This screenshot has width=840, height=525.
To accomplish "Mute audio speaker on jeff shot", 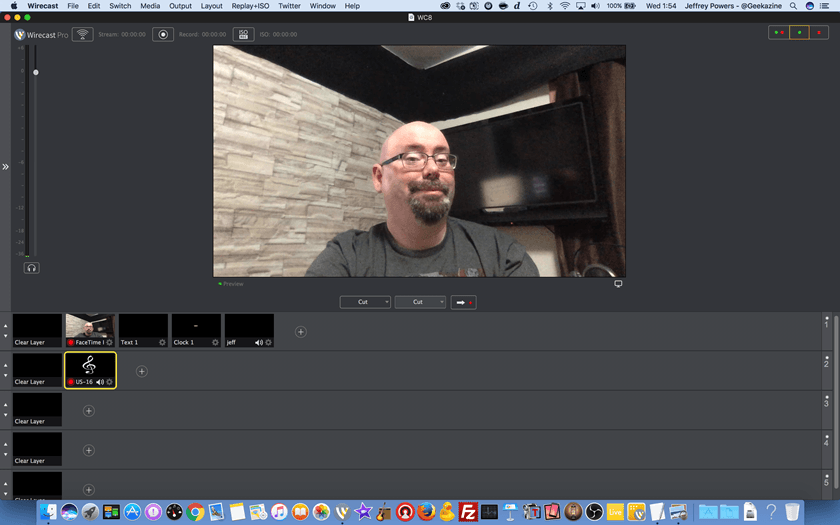I will coord(259,342).
